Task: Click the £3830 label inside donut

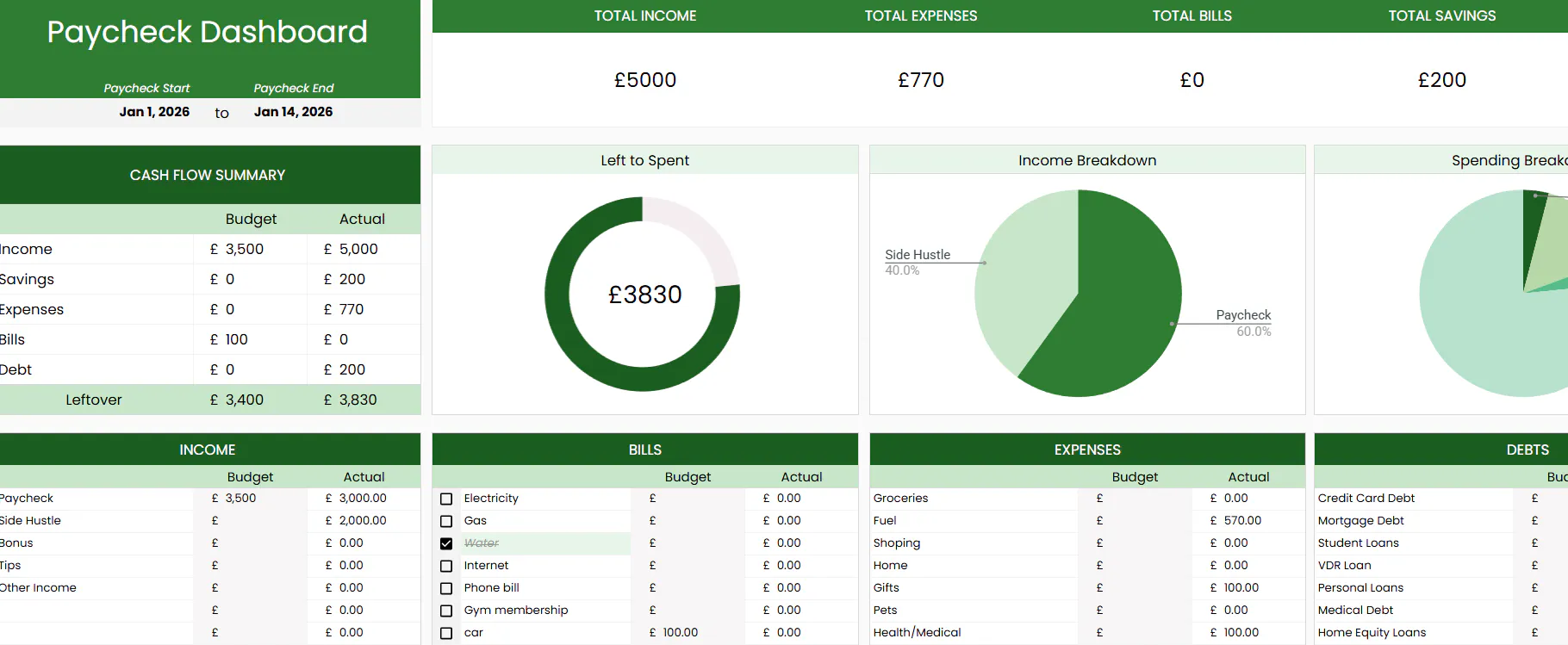Action: [645, 295]
